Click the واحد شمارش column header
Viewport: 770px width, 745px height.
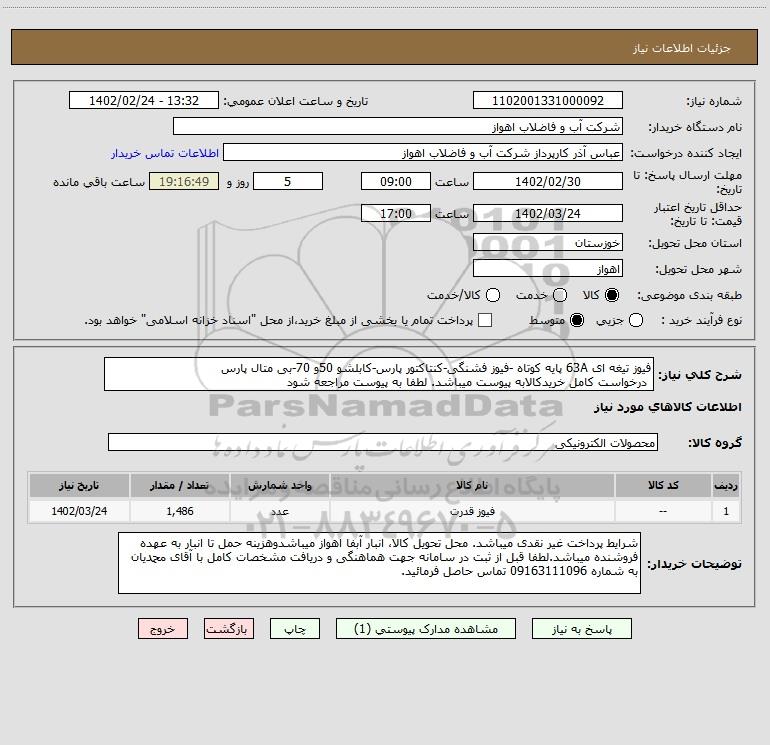tap(279, 485)
